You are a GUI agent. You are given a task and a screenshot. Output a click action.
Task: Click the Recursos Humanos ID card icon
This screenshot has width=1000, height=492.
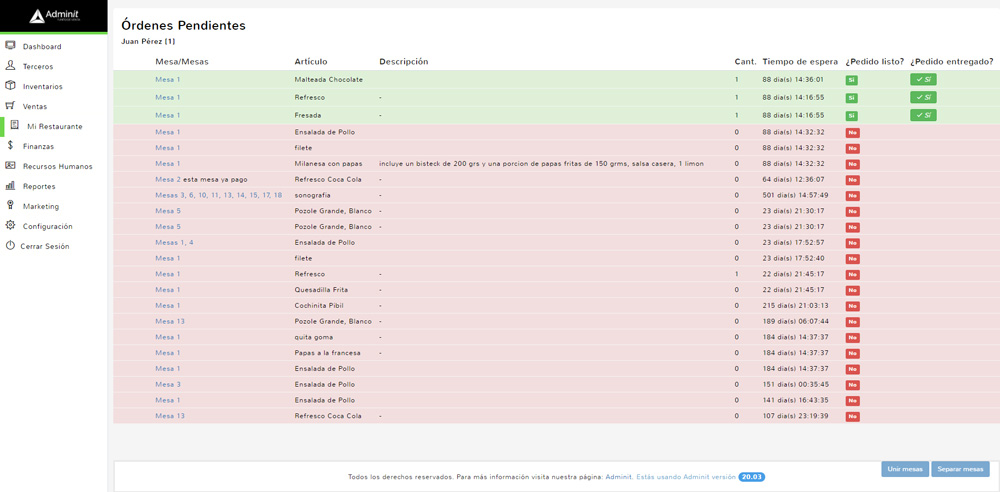coord(11,166)
